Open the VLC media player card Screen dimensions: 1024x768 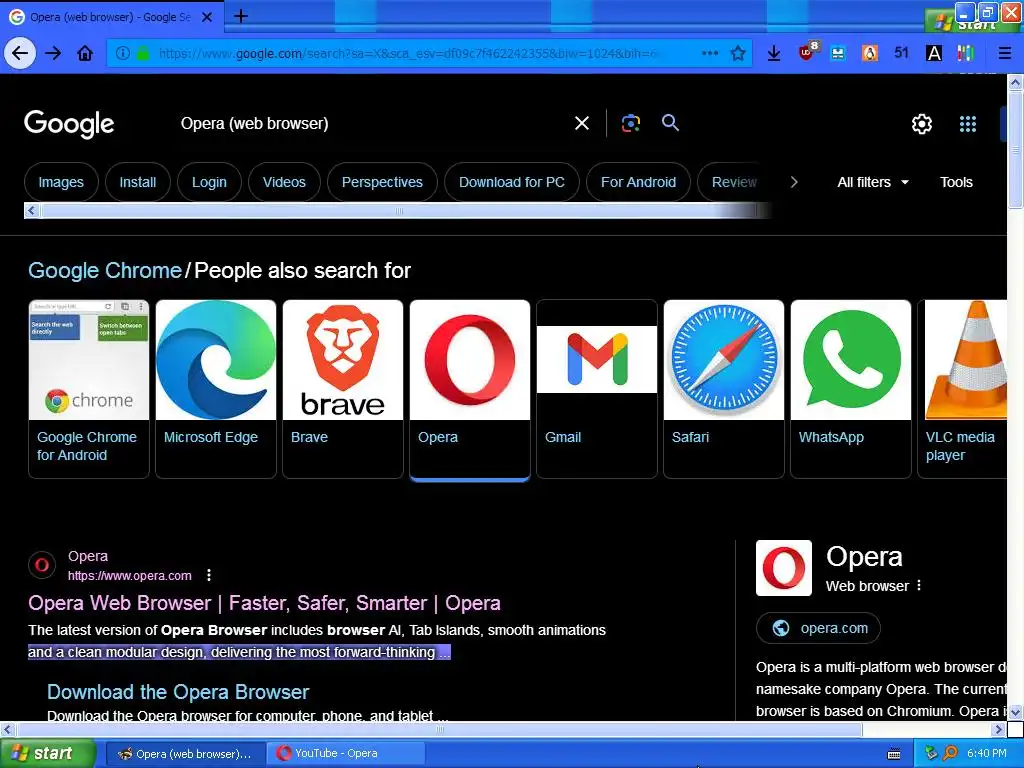963,389
